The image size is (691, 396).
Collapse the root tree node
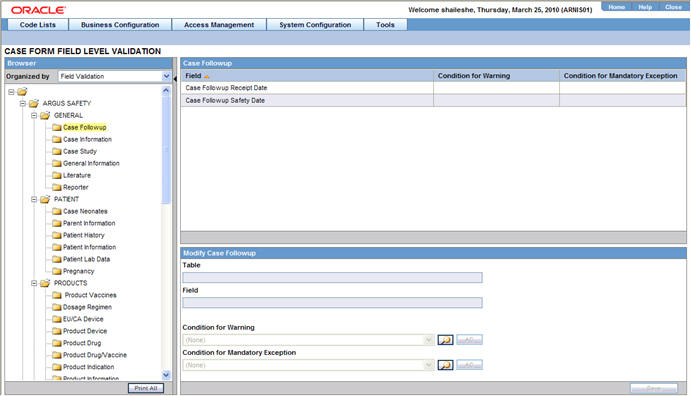tap(11, 92)
